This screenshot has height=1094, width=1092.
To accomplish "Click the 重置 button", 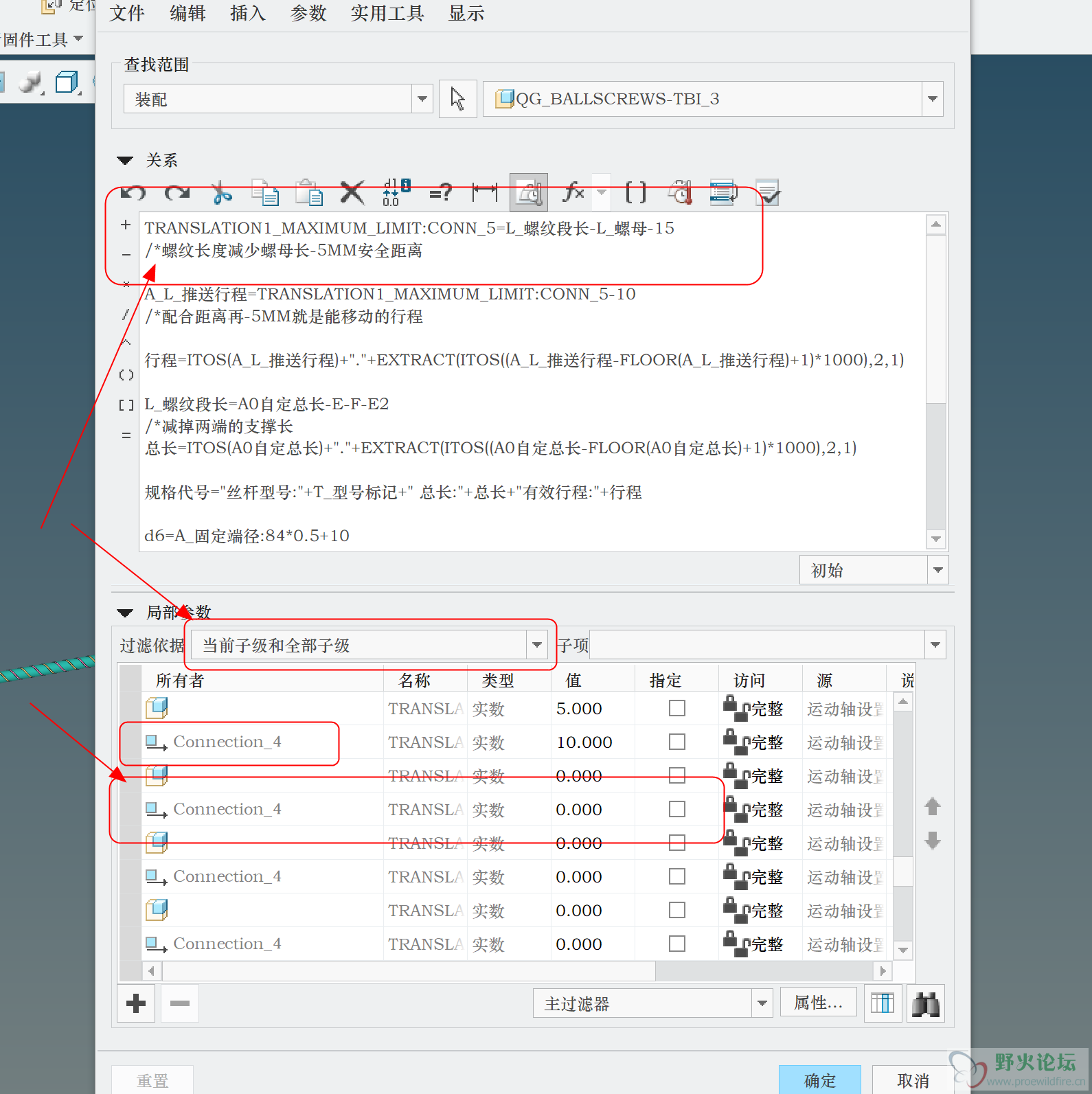I will click(x=152, y=1080).
